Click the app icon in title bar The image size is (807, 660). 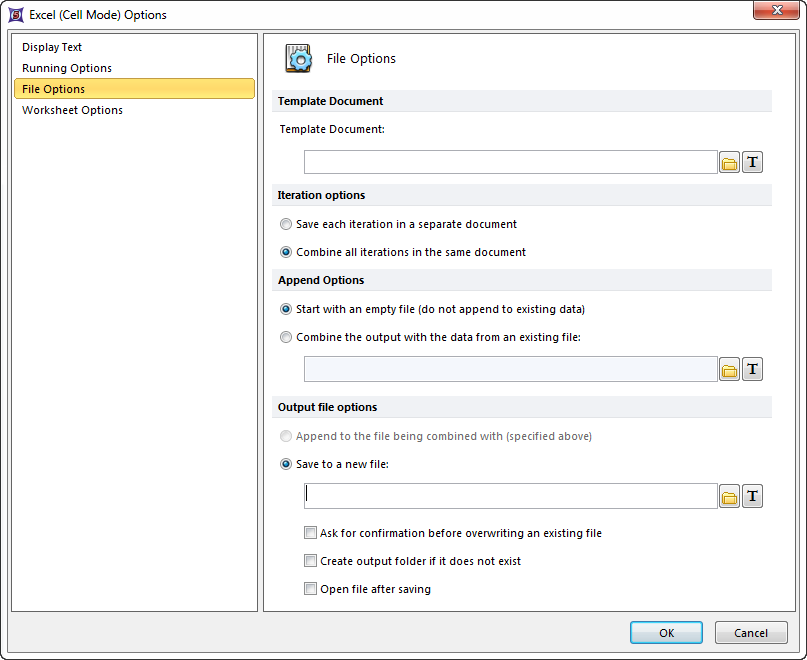pyautogui.click(x=16, y=15)
